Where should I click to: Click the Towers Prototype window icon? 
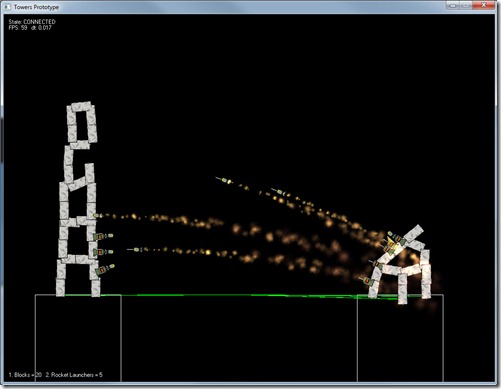pos(8,7)
